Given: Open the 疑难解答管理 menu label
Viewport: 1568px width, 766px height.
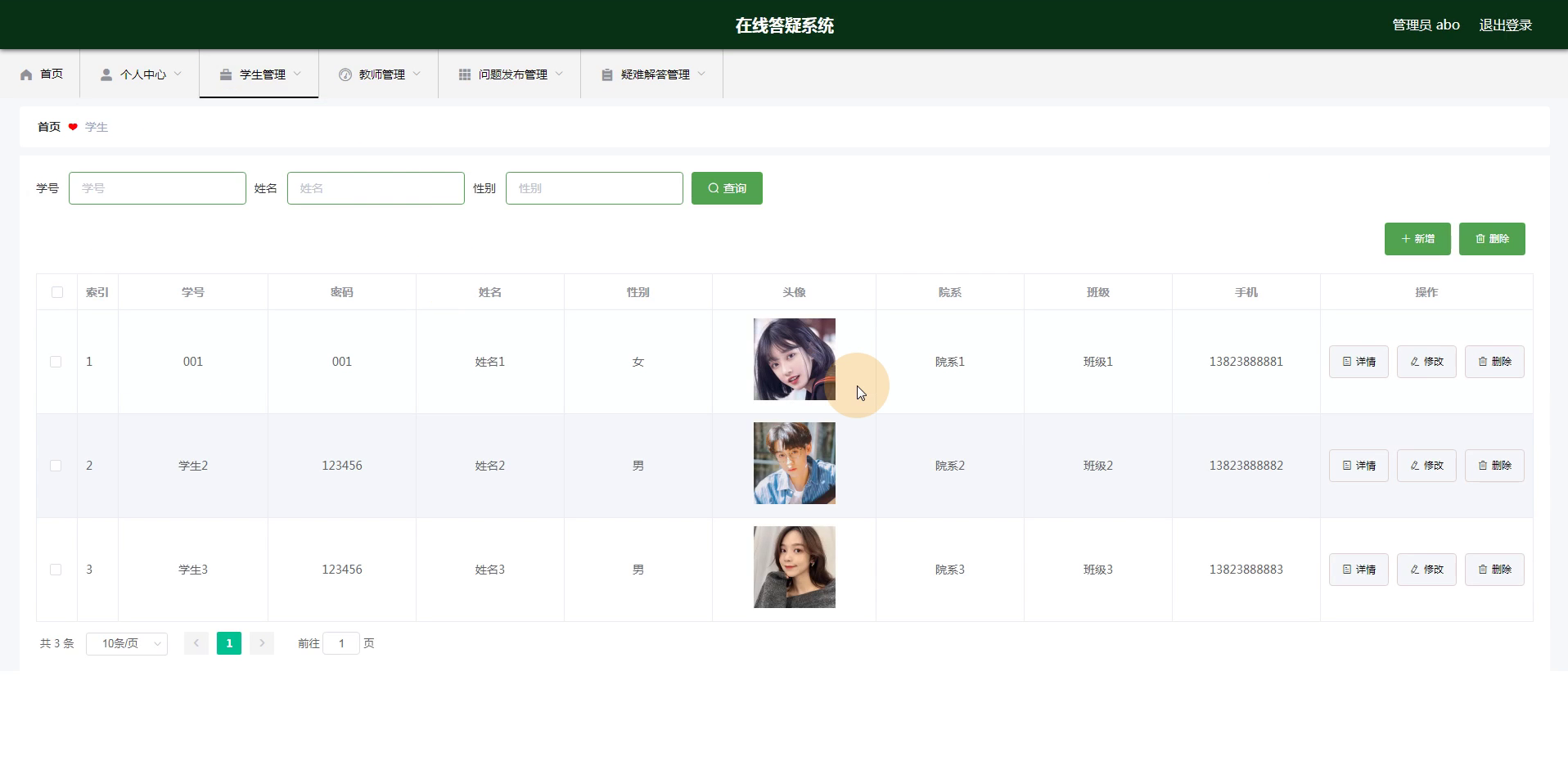Looking at the screenshot, I should [656, 74].
